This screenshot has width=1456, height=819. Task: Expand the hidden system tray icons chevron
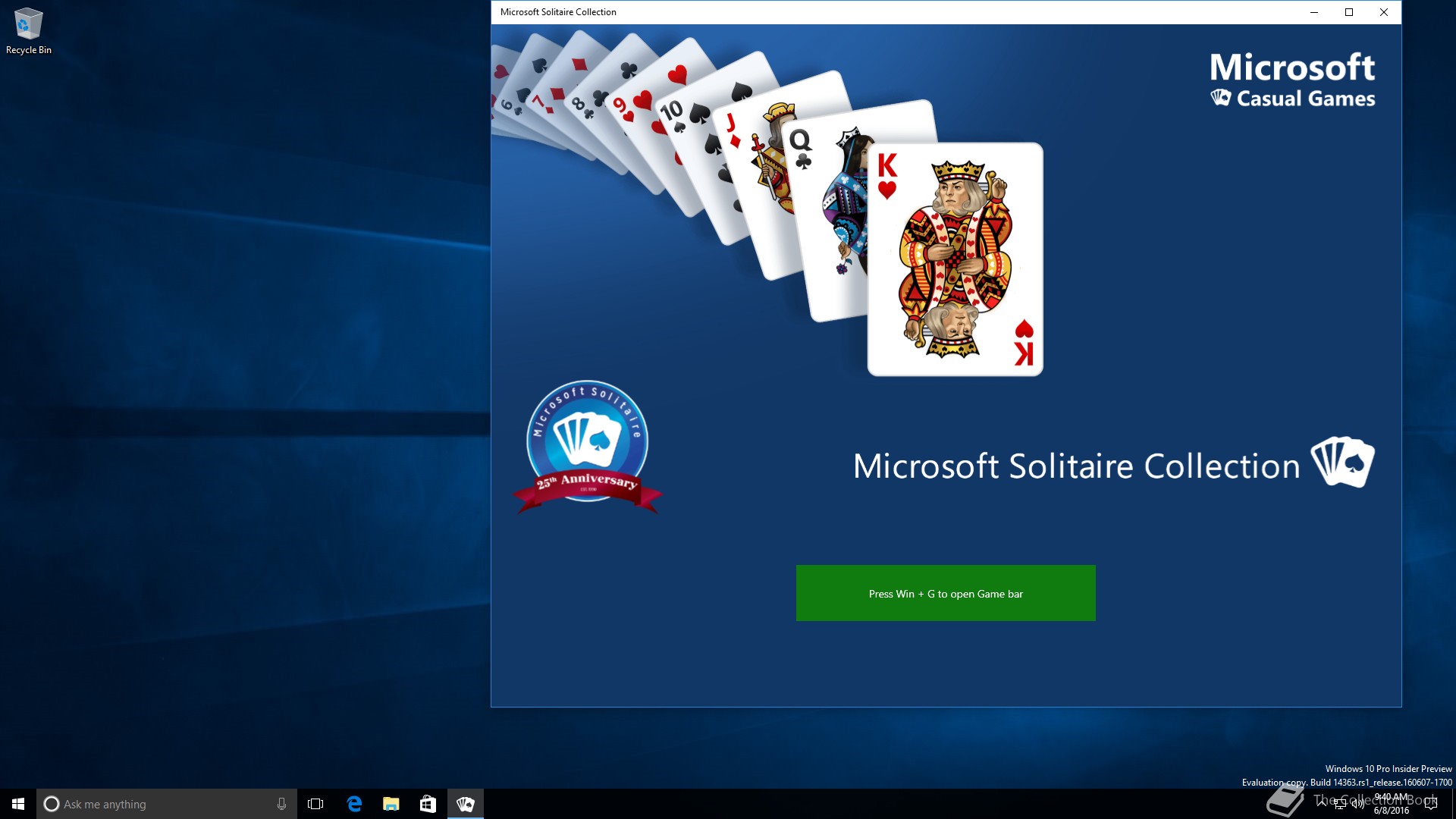click(1323, 803)
